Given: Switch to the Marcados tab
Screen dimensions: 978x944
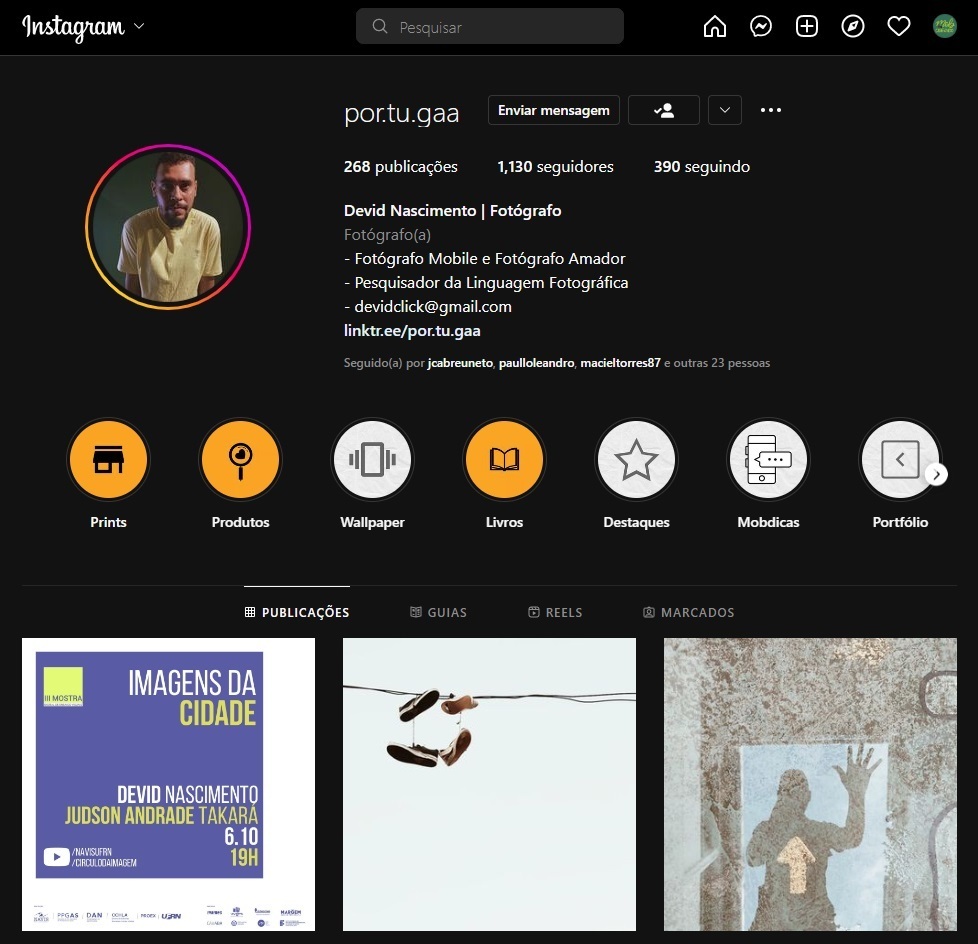Looking at the screenshot, I should point(688,612).
